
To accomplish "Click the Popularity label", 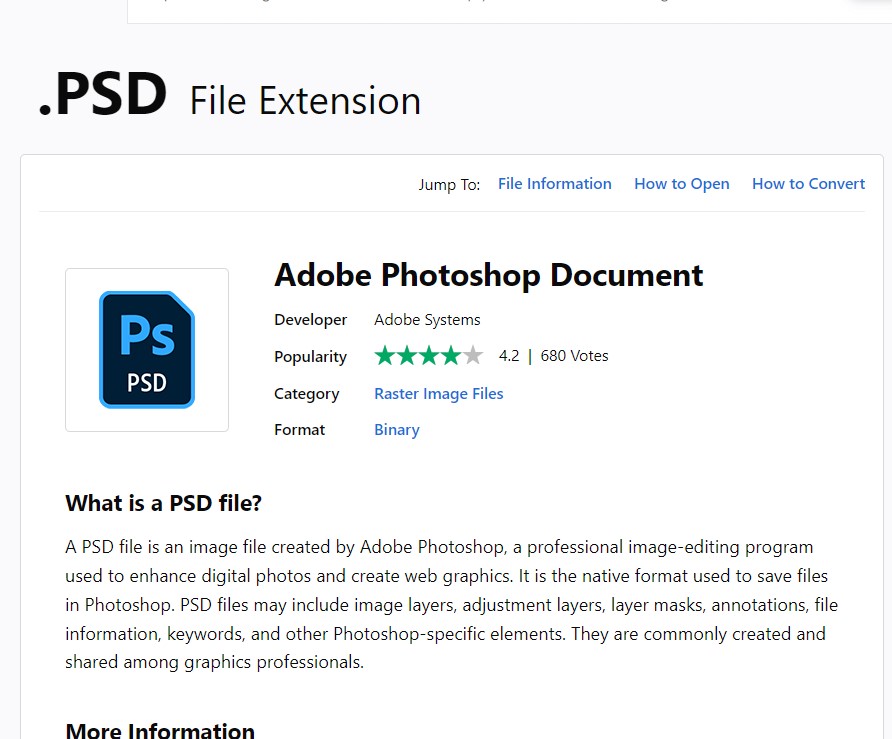I will (x=311, y=357).
